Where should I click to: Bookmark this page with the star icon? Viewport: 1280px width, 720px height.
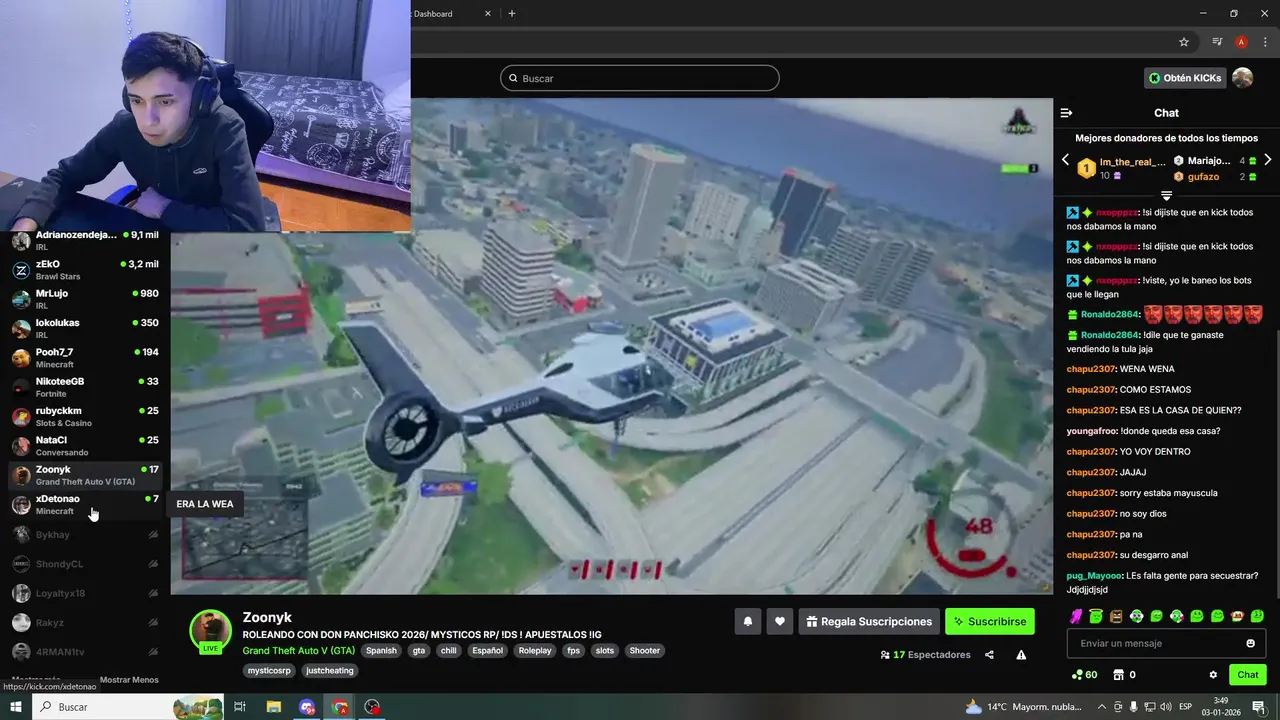[1184, 42]
